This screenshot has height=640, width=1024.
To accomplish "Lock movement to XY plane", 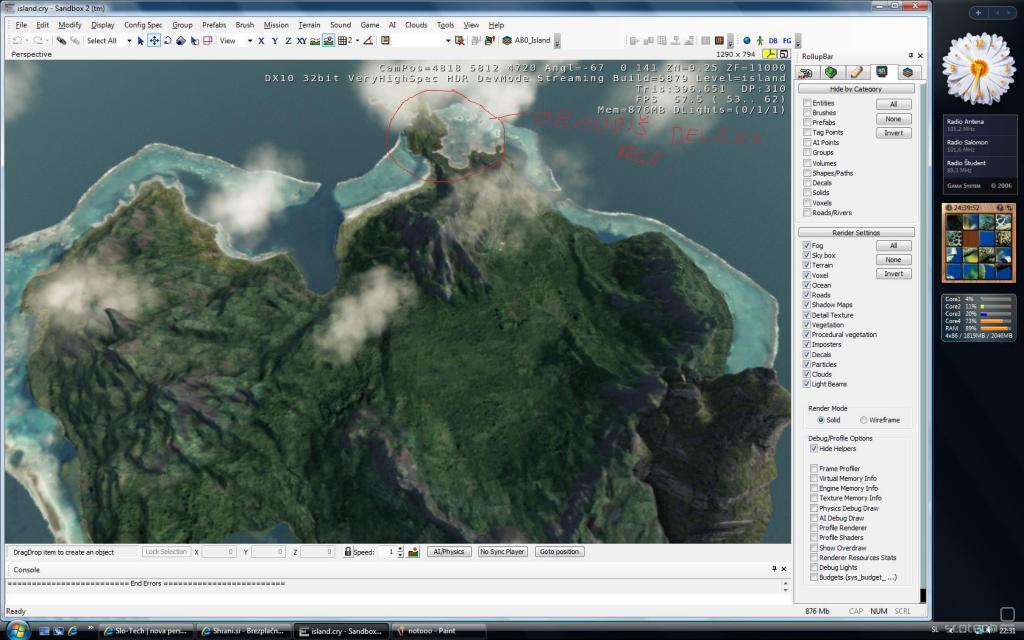I will tap(301, 40).
